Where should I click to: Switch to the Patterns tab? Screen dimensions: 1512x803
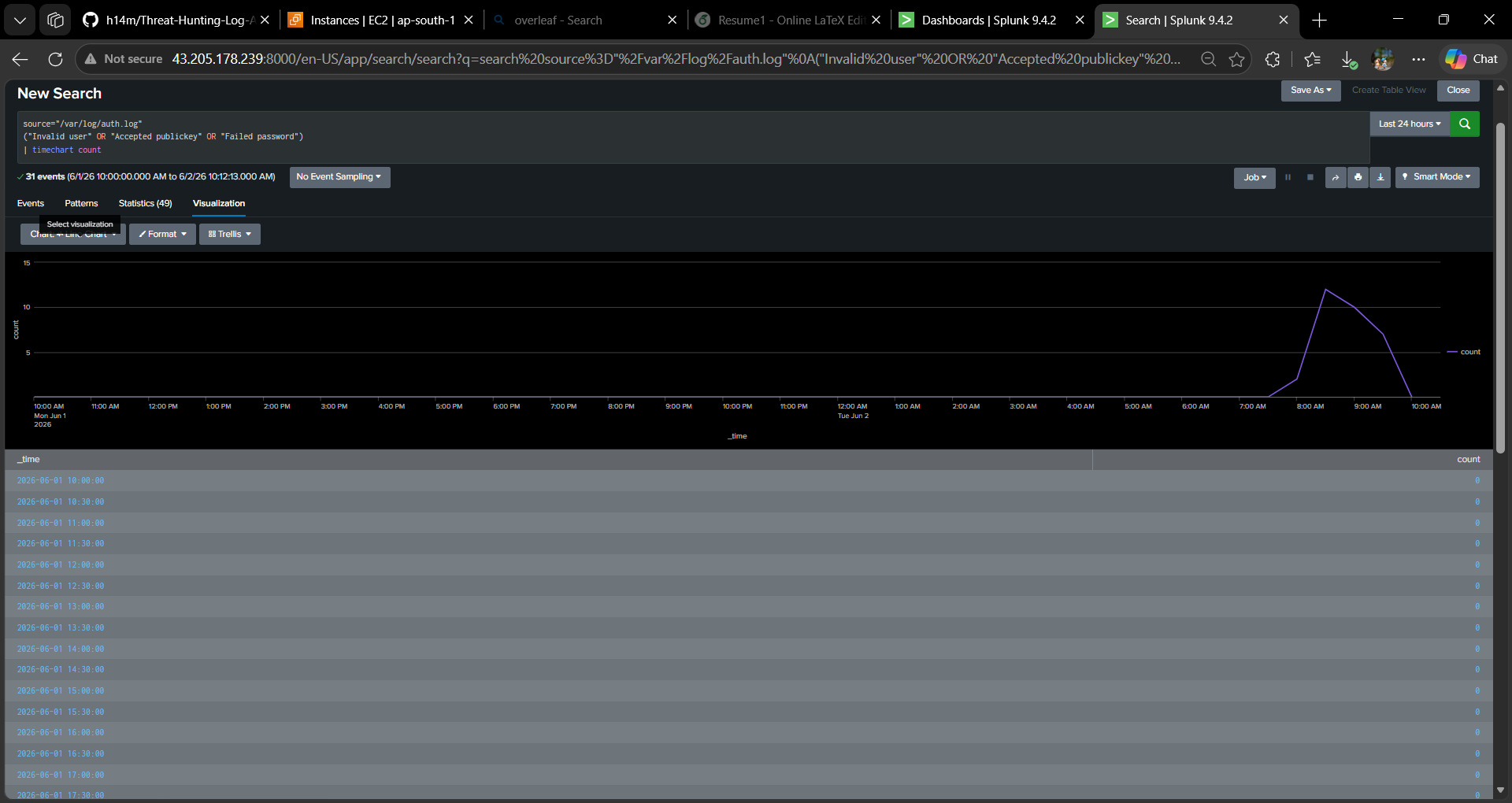81,204
